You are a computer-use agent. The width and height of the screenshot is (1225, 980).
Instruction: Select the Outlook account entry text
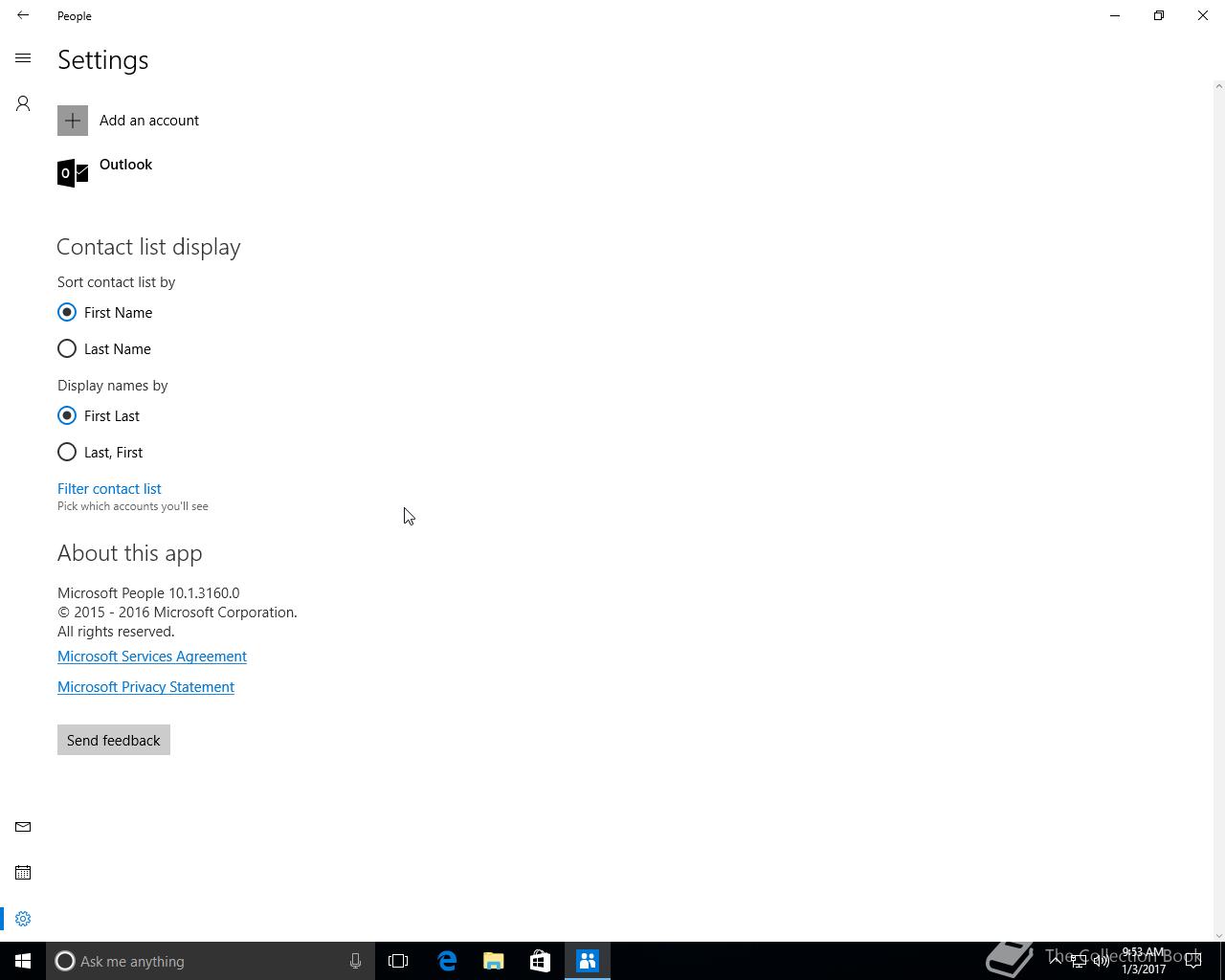point(126,165)
